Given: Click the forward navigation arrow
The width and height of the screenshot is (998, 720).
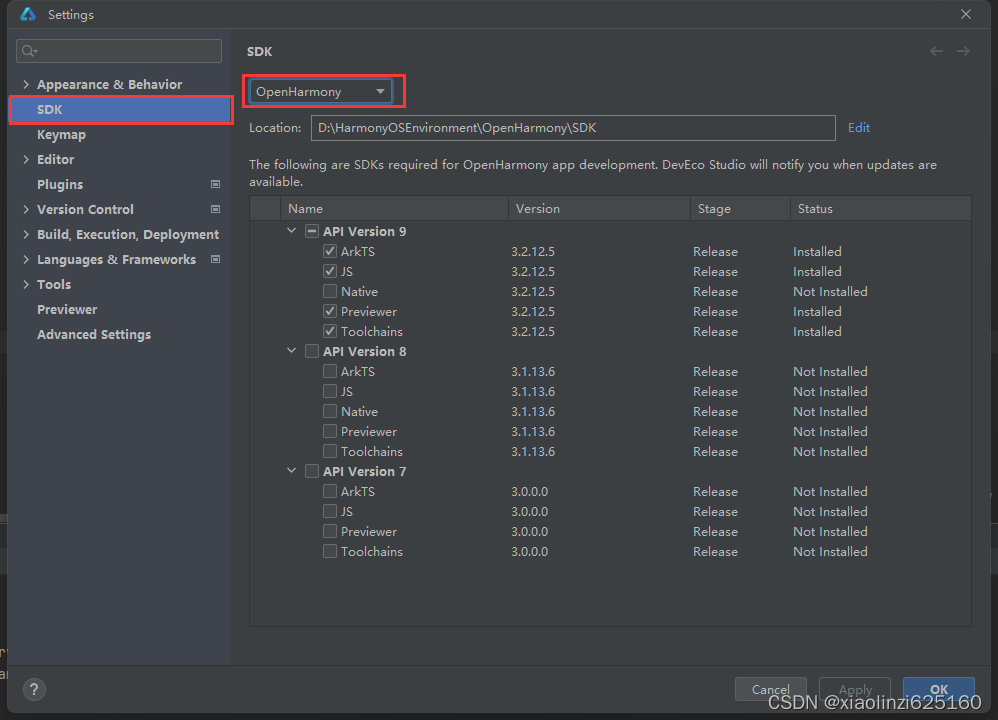Looking at the screenshot, I should [x=963, y=51].
